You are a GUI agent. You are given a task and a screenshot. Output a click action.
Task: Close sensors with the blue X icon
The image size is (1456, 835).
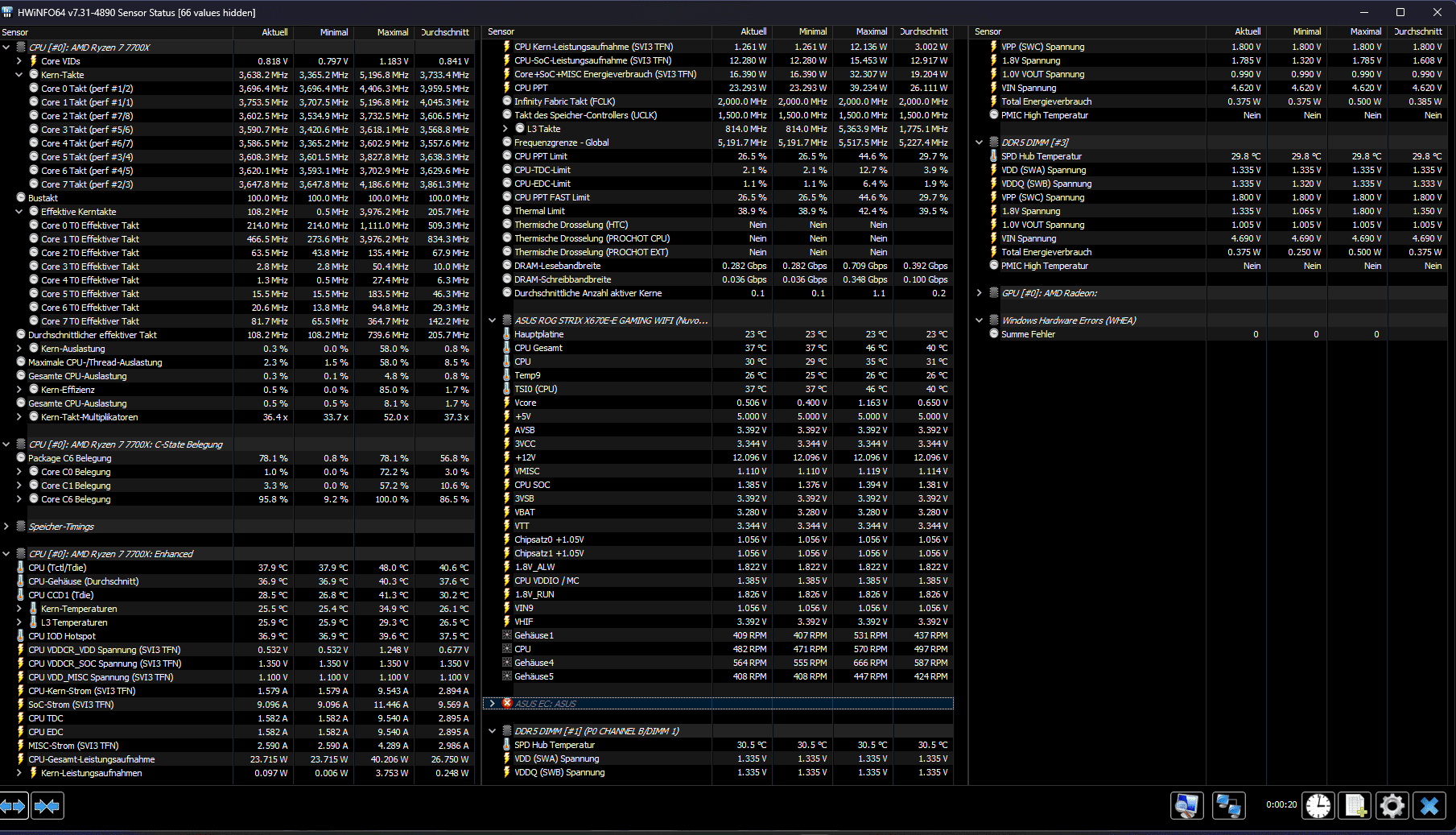point(1429,805)
